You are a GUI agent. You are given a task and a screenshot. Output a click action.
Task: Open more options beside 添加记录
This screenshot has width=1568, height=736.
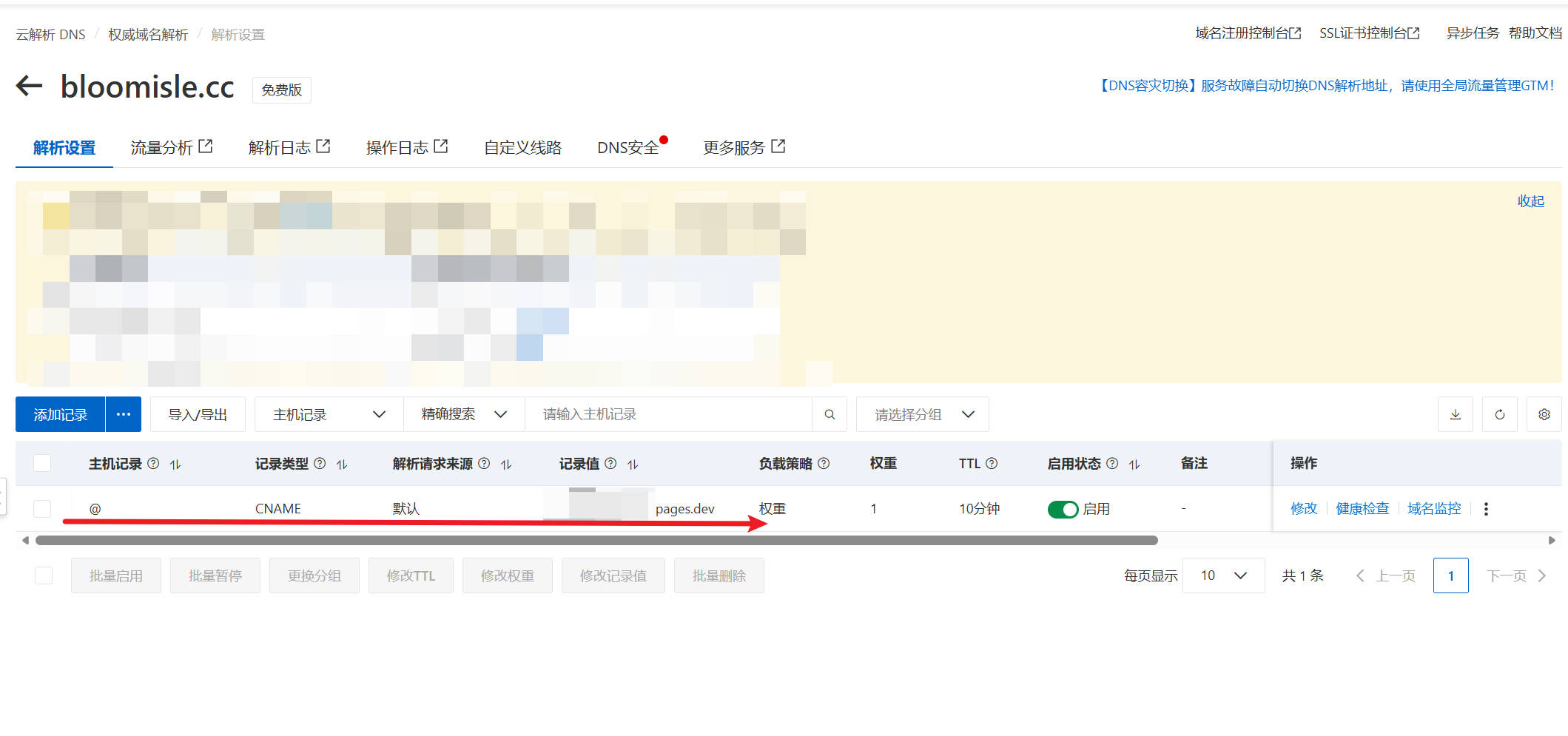(x=124, y=414)
